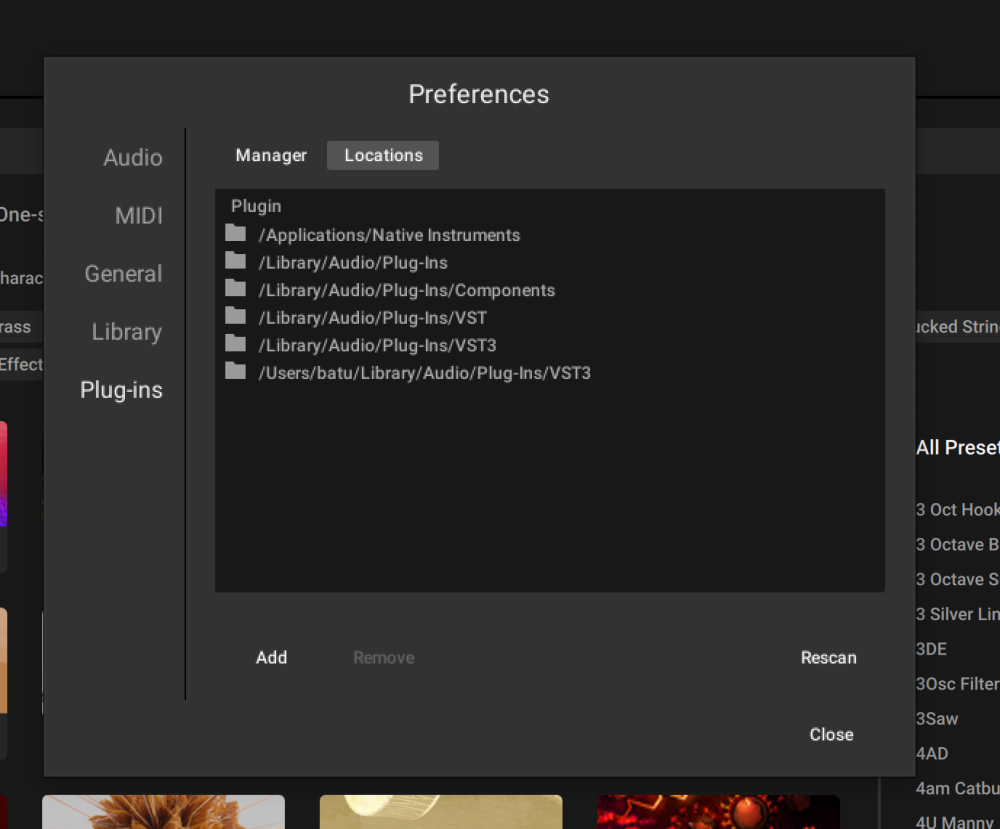Select the 3Saw preset
This screenshot has height=829, width=1000.
tap(937, 719)
